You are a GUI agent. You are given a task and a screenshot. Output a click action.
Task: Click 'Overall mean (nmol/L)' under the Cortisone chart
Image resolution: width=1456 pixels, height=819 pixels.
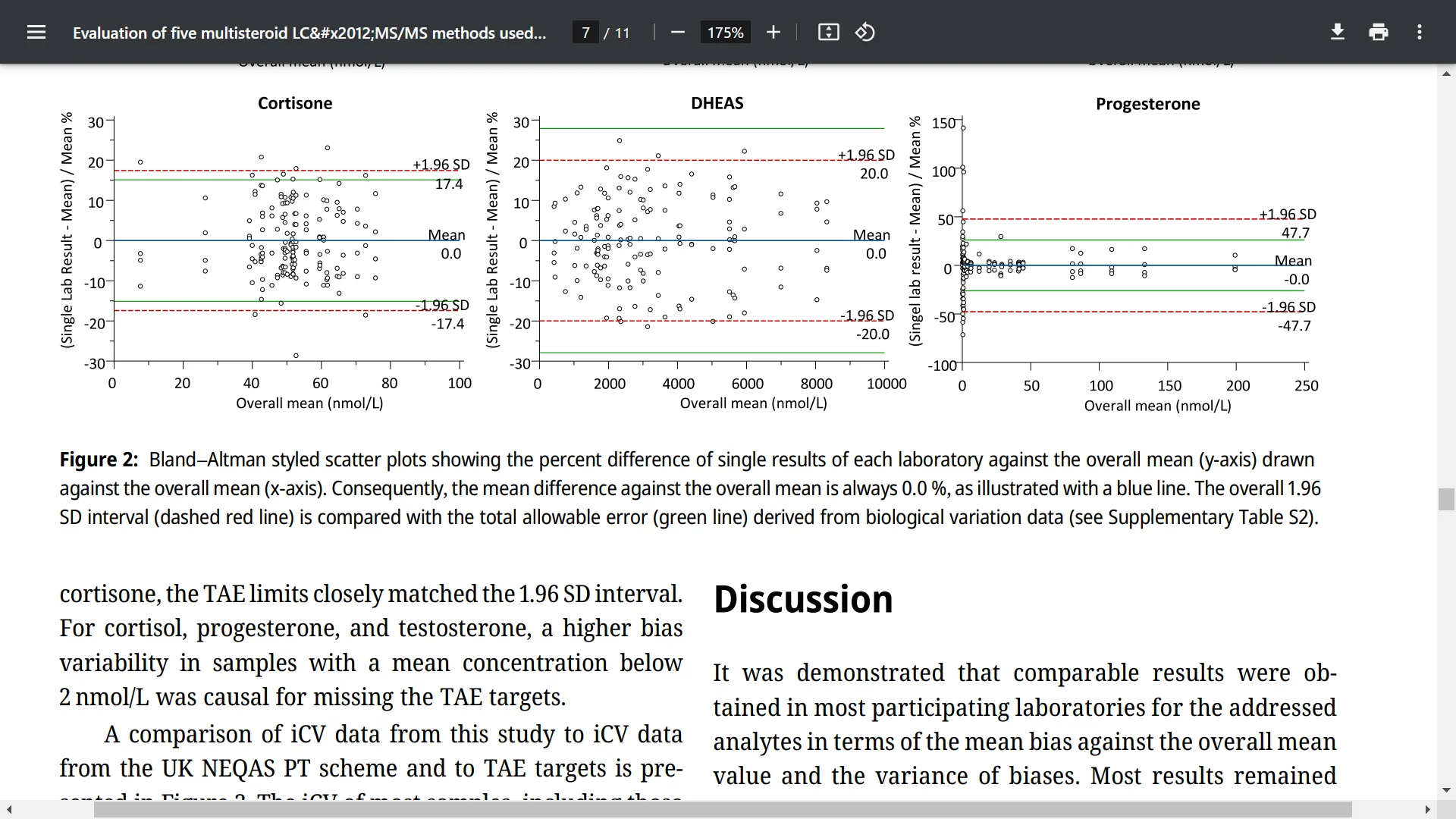pyautogui.click(x=309, y=403)
